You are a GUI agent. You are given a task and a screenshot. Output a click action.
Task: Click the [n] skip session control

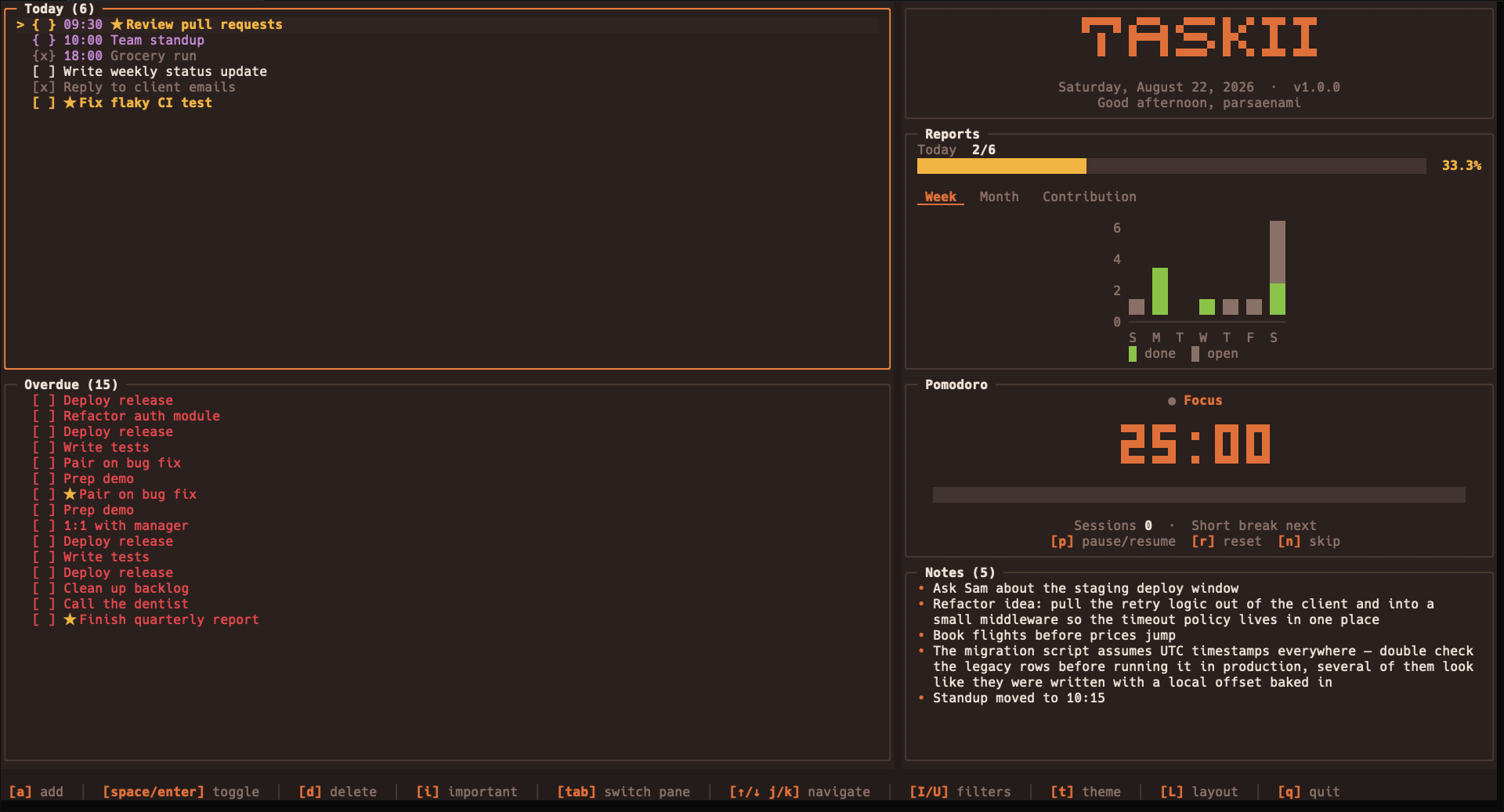[x=1309, y=541]
